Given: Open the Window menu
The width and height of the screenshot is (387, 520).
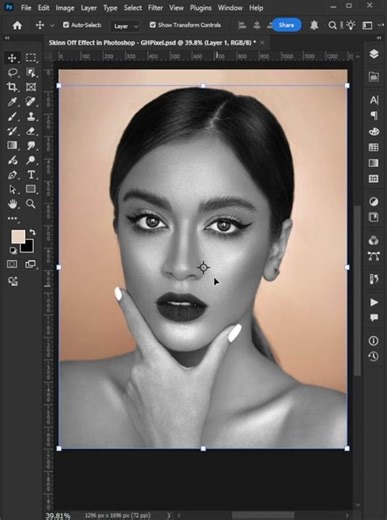Looking at the screenshot, I should tap(230, 8).
